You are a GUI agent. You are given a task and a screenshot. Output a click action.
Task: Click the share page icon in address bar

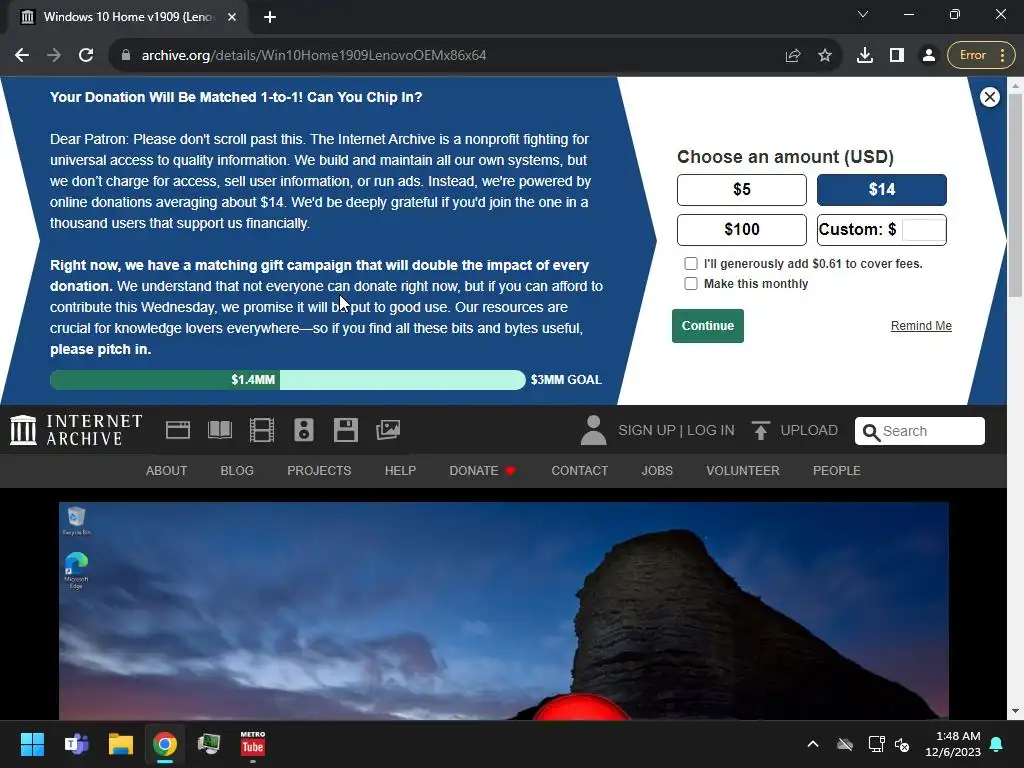click(793, 56)
